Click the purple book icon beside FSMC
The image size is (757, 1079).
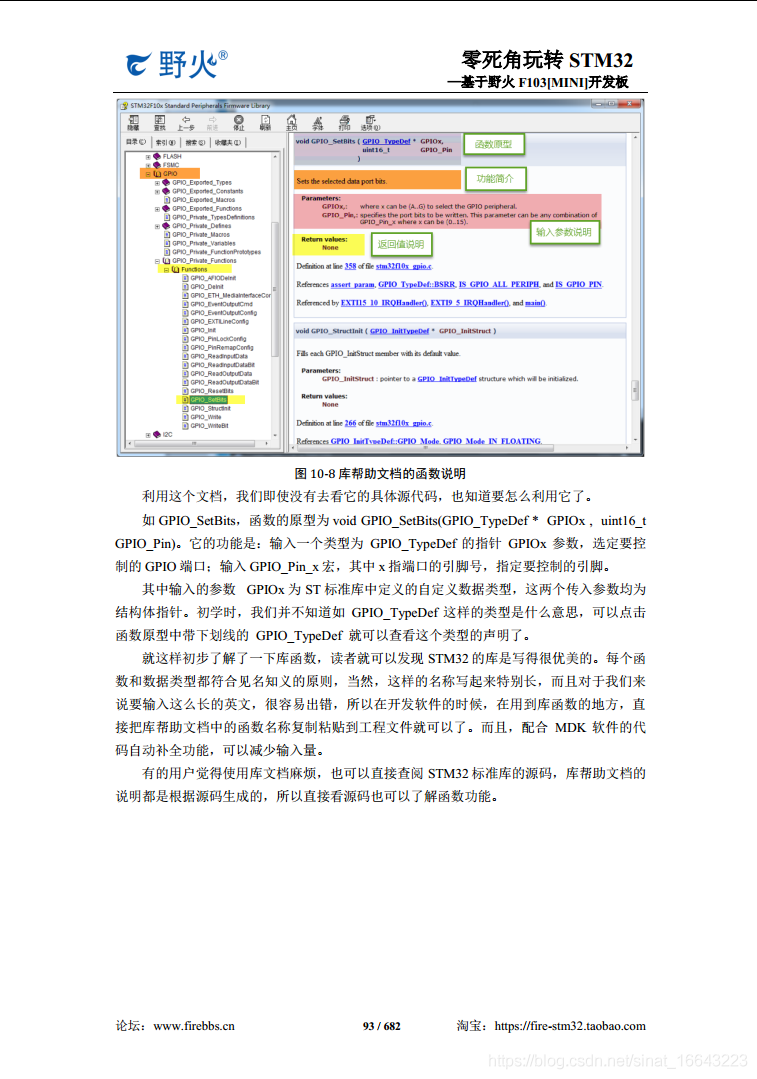[x=157, y=165]
